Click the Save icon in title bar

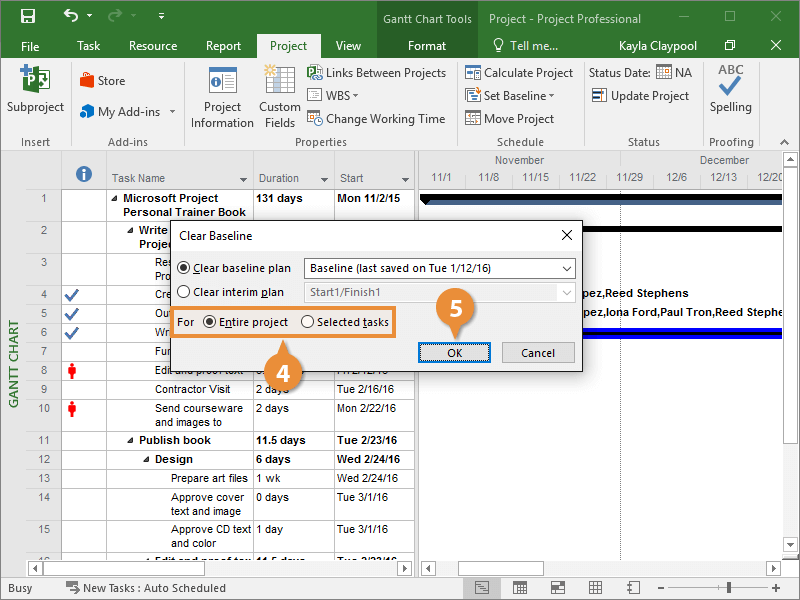tap(27, 17)
